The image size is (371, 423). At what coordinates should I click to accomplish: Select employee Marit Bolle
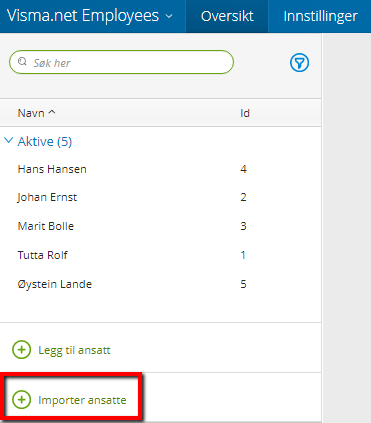click(x=46, y=226)
